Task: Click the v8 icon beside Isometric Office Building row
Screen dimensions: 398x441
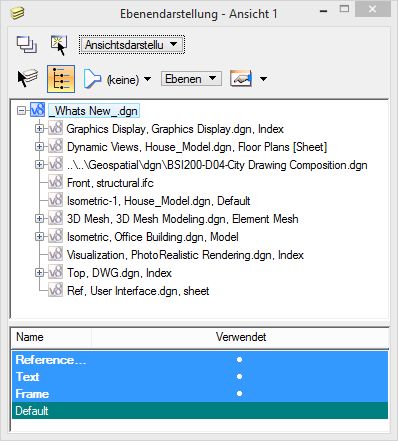Action: coord(55,237)
